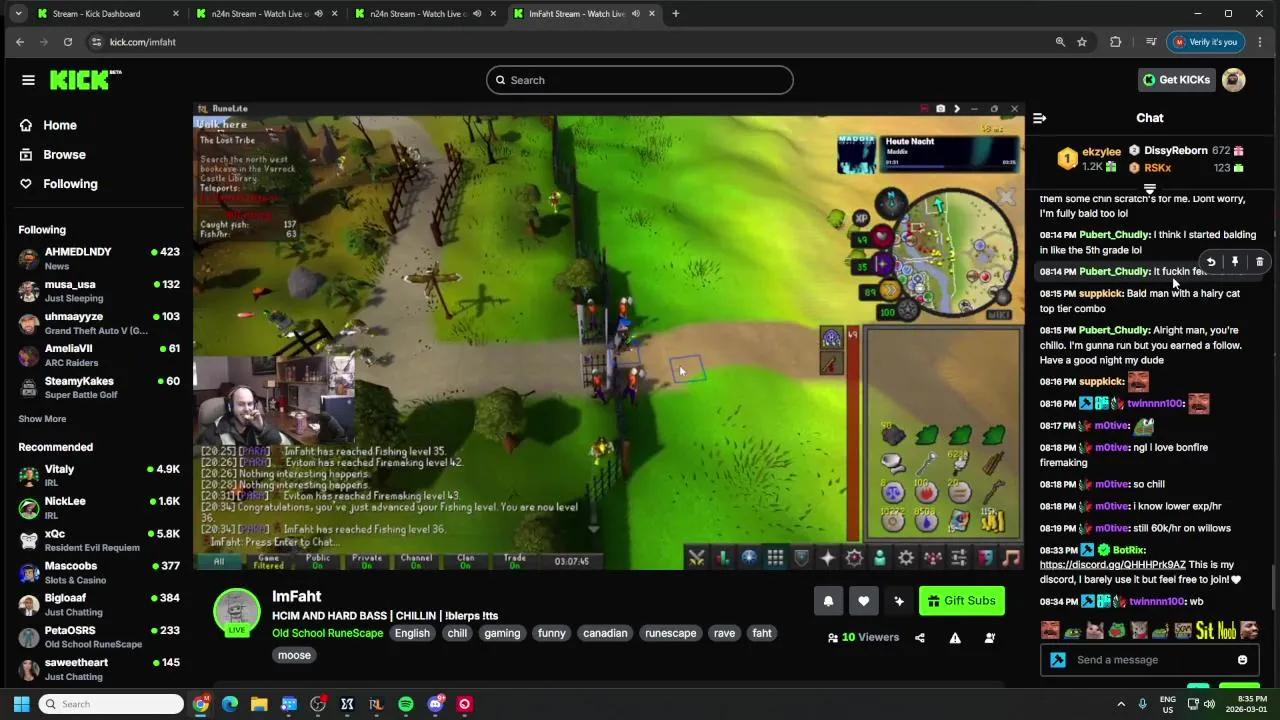Go to the Kick logo homepage
Image resolution: width=1280 pixels, height=720 pixels.
coord(85,80)
